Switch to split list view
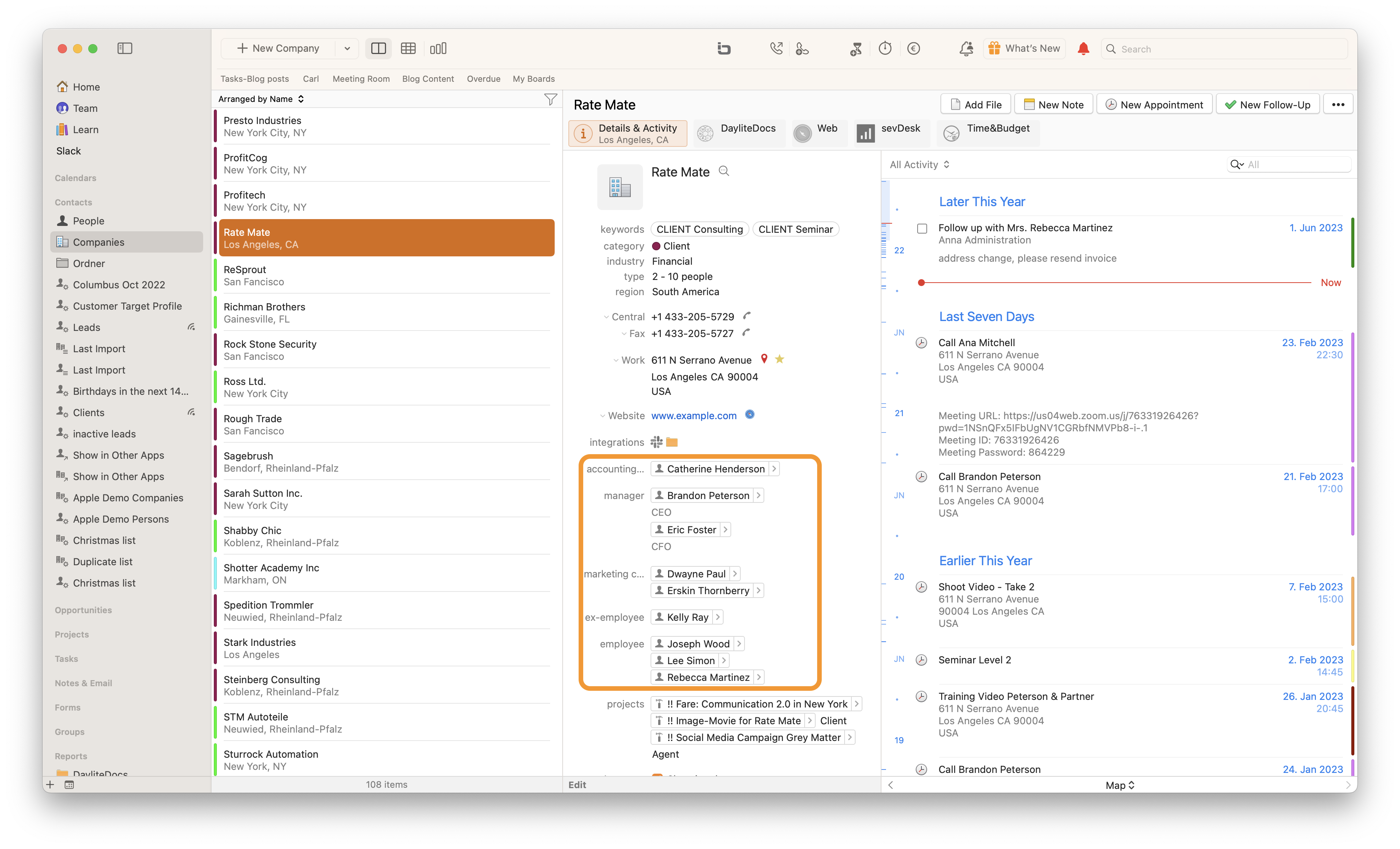This screenshot has height=849, width=1400. (379, 48)
